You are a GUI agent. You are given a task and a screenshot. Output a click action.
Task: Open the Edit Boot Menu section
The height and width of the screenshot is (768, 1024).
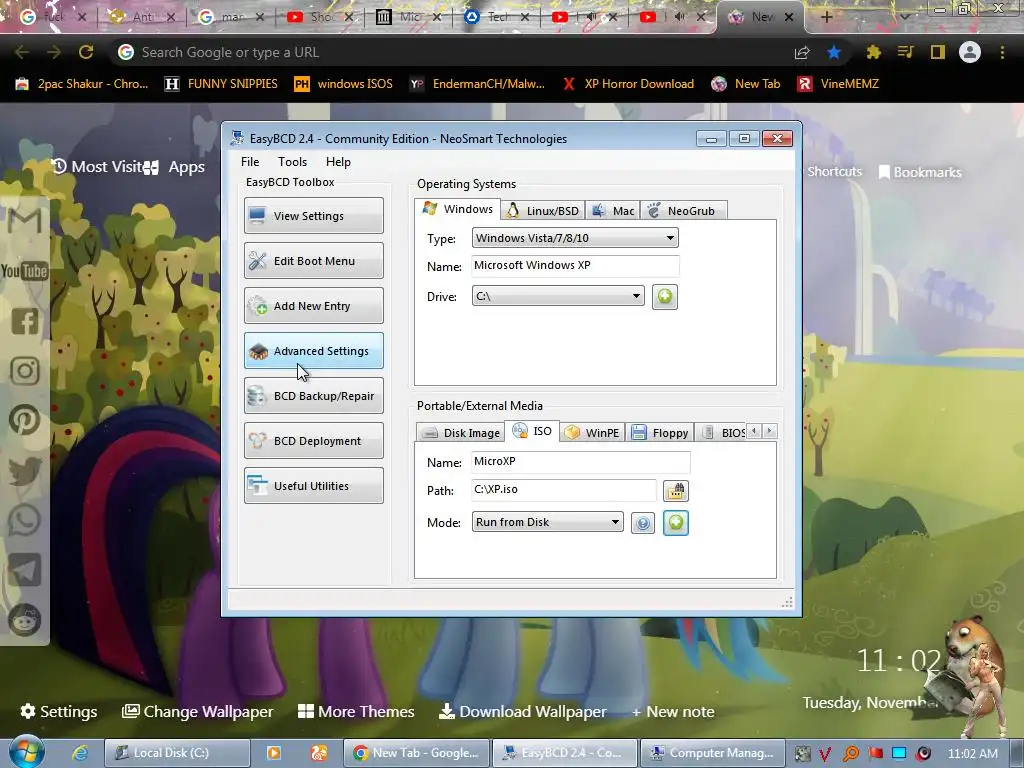coord(313,261)
